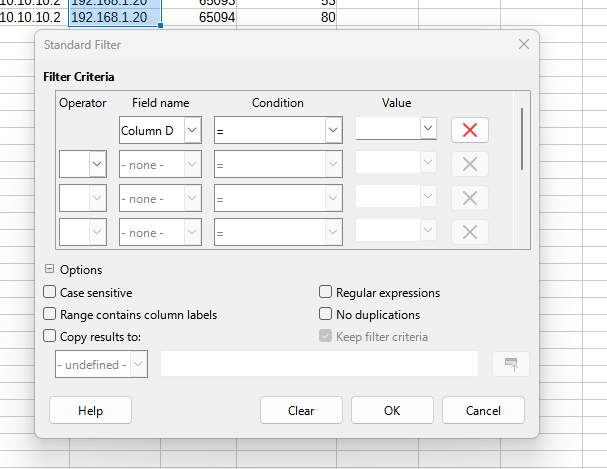Open Help for Standard Filter
The width and height of the screenshot is (607, 469).
click(90, 410)
